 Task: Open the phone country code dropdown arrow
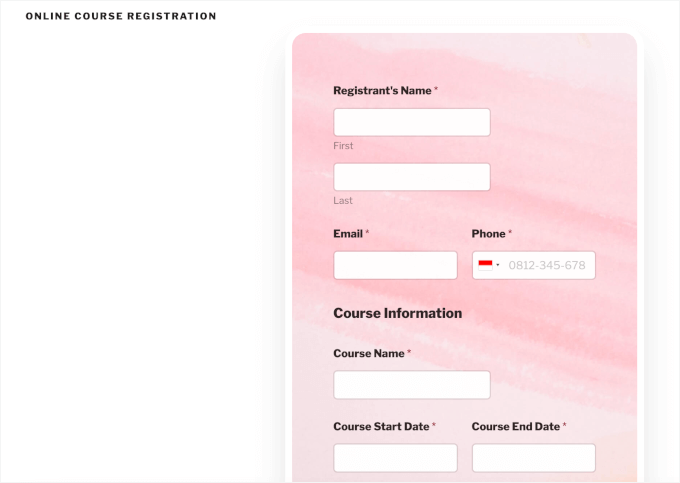click(x=498, y=265)
